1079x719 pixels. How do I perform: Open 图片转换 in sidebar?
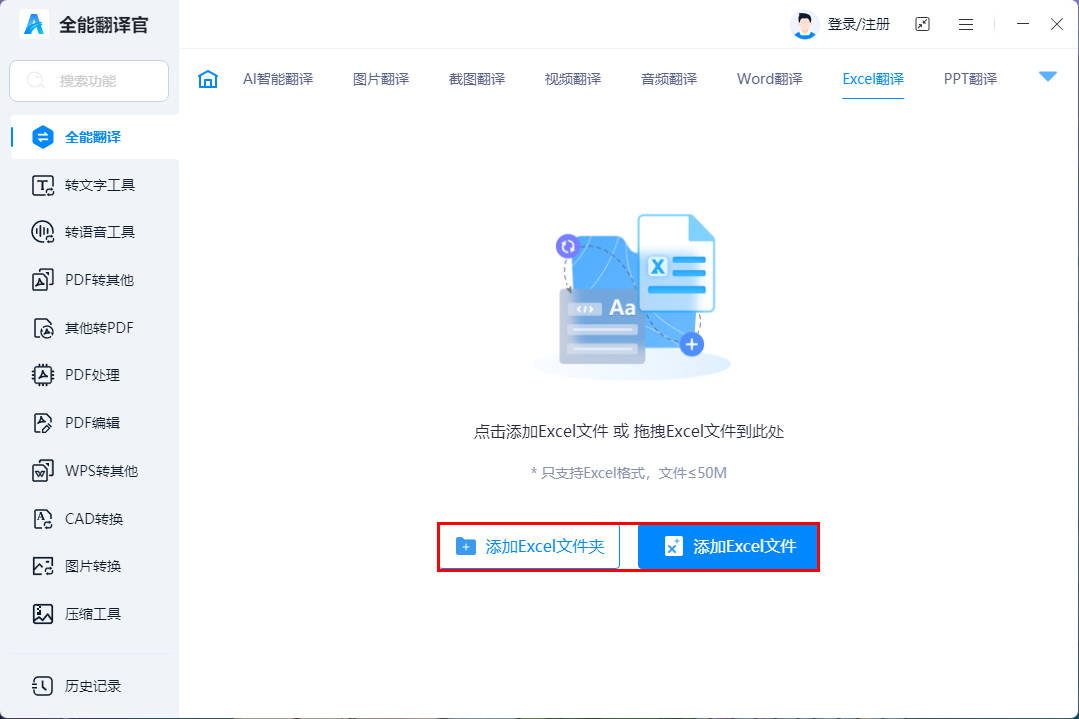pos(95,566)
